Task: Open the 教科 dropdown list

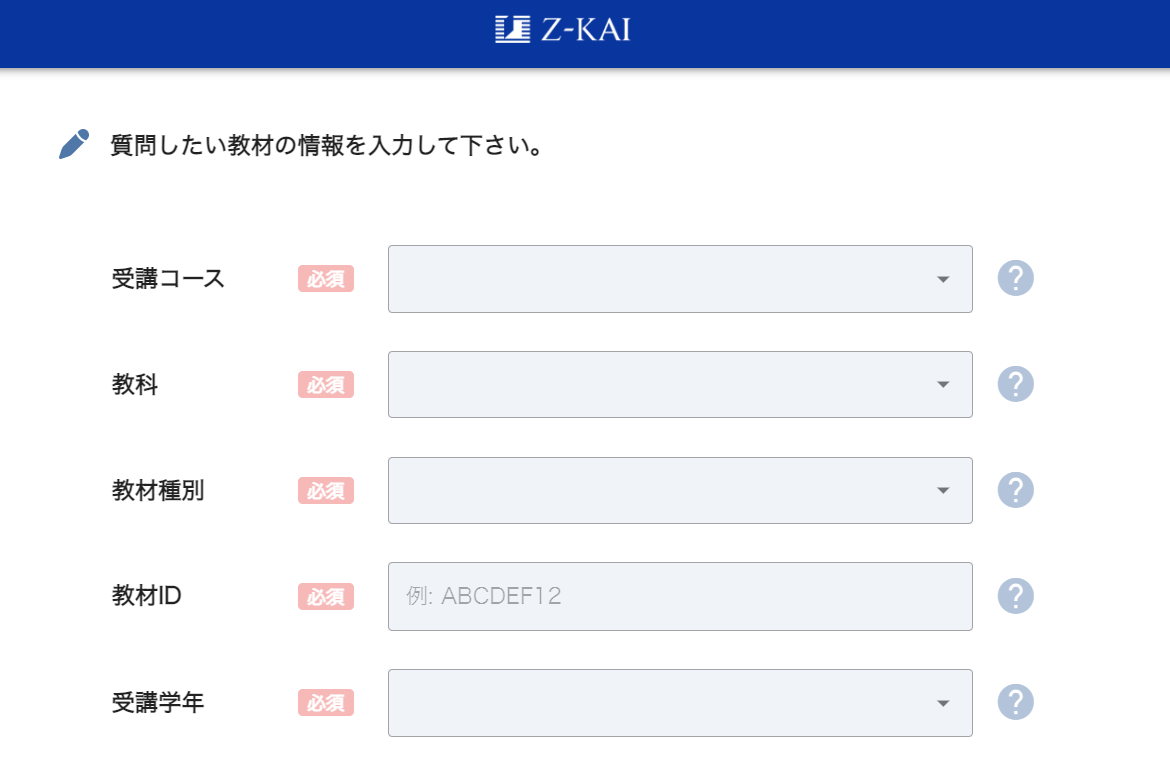Action: [680, 385]
